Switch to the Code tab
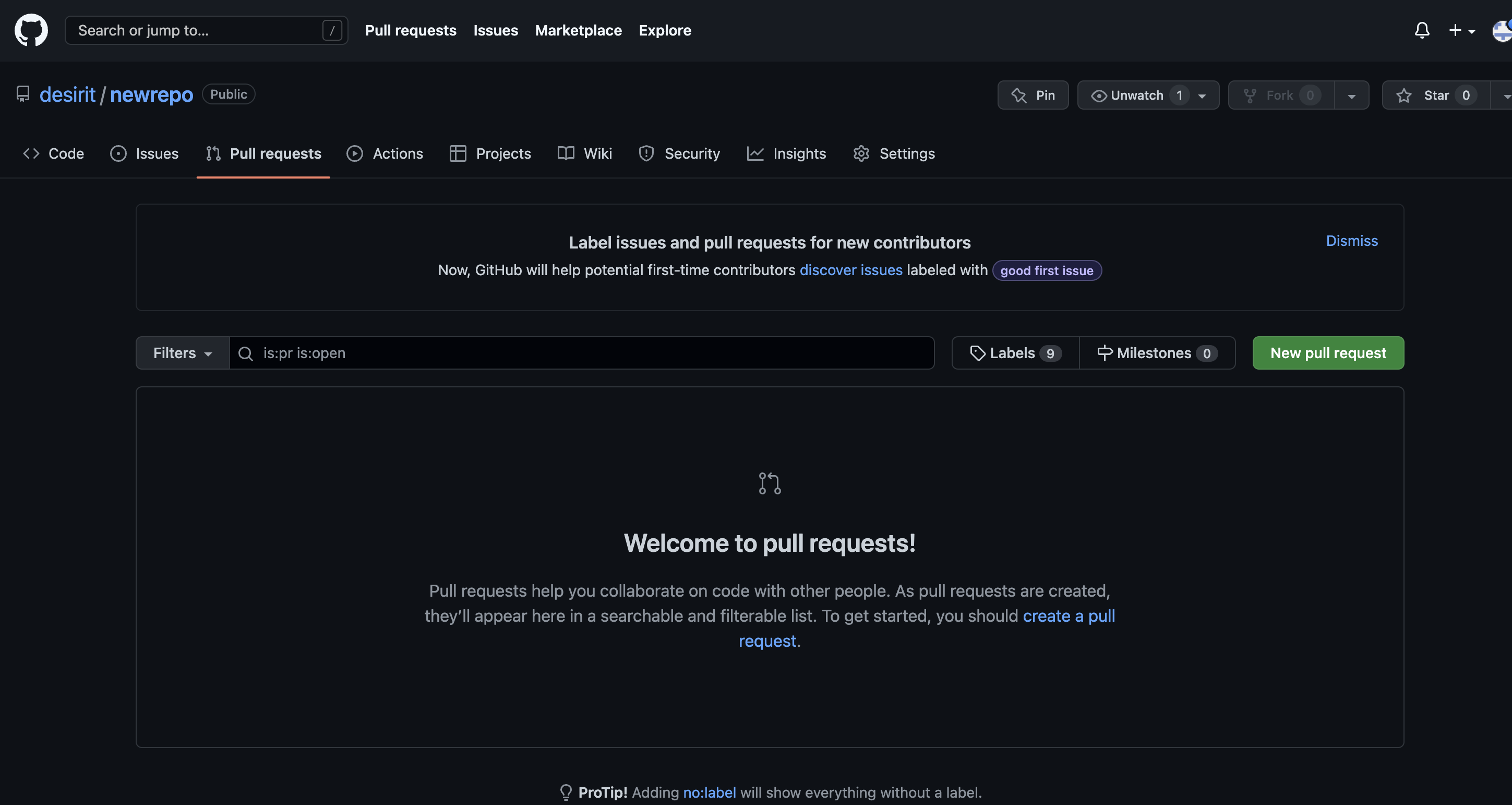The image size is (1512, 805). pyautogui.click(x=53, y=153)
